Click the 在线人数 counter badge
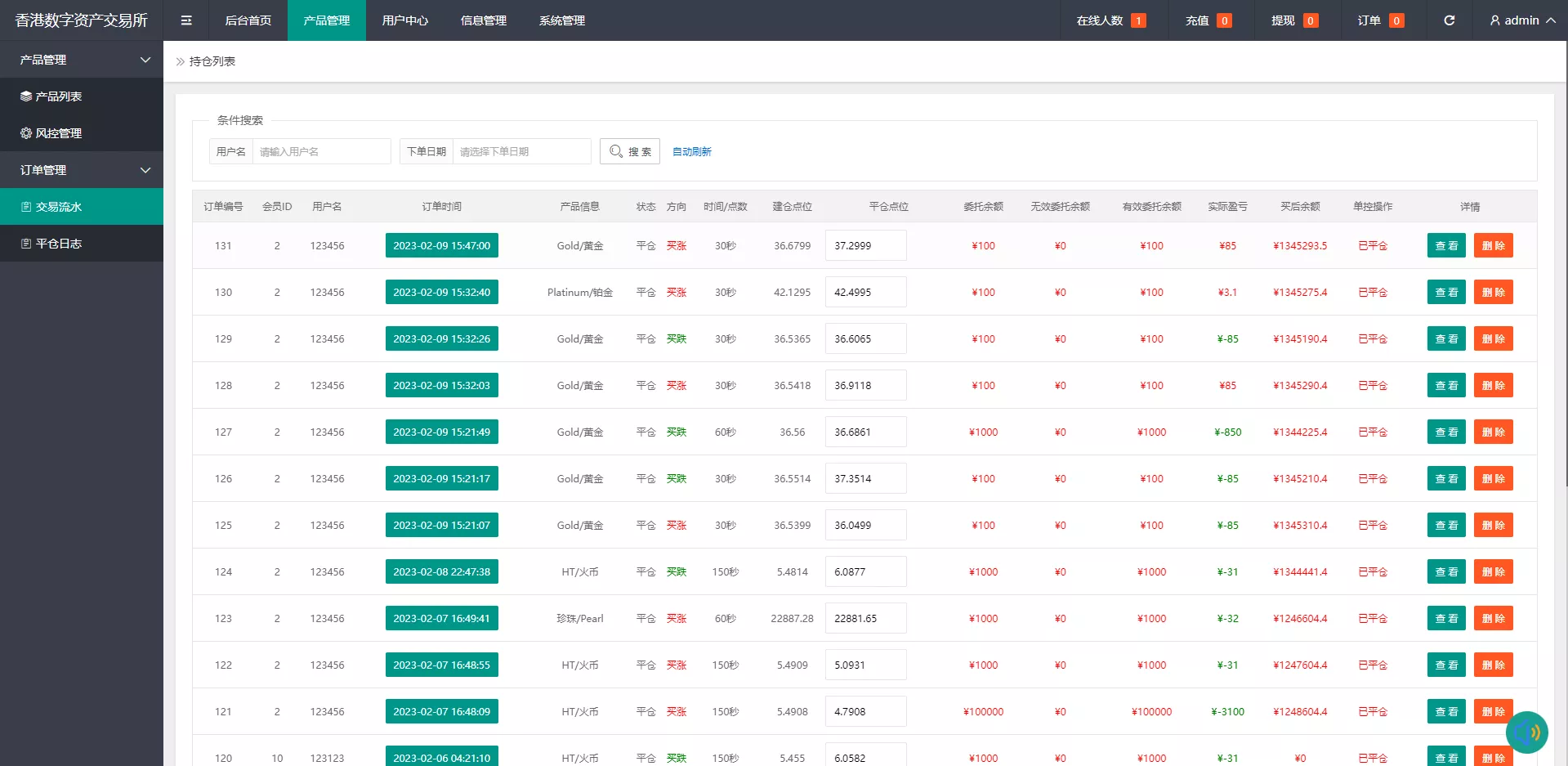 [1137, 20]
